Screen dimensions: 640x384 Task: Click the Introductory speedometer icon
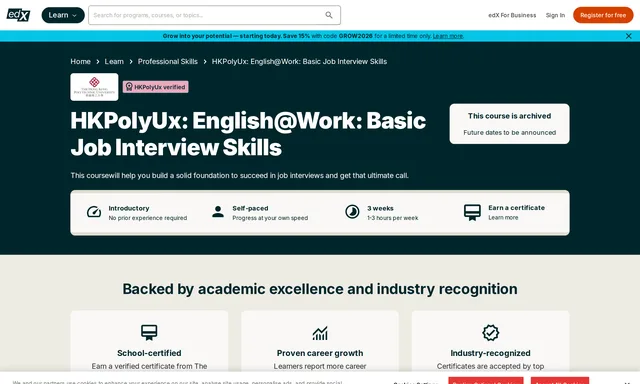coord(94,212)
